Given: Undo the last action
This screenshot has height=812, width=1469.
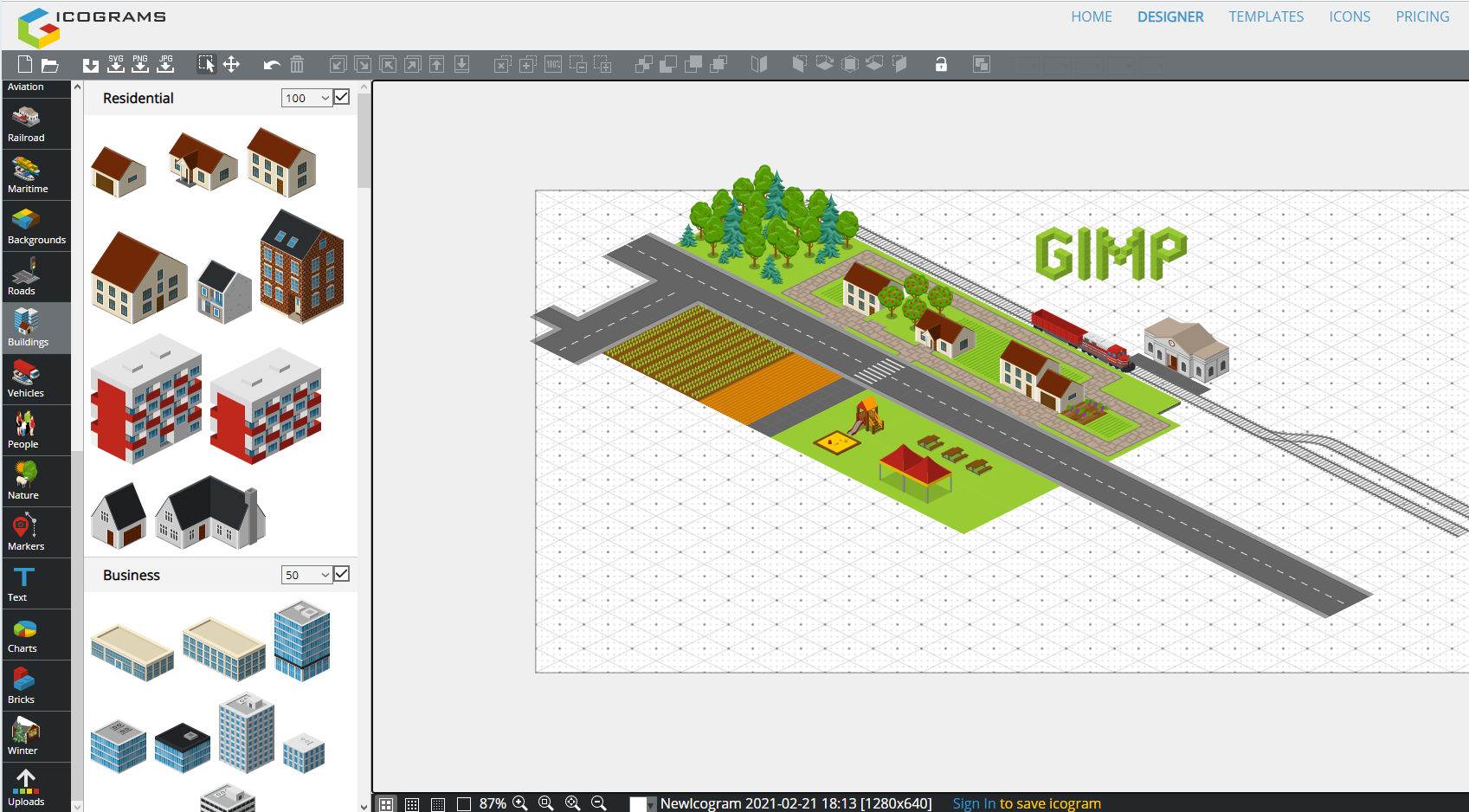Looking at the screenshot, I should tap(272, 65).
